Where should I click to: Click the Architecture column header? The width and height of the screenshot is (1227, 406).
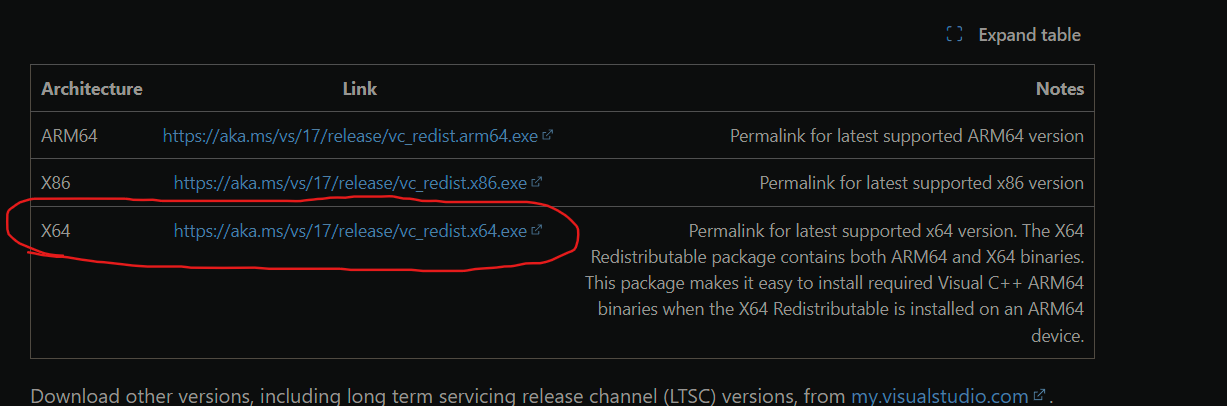[x=92, y=89]
